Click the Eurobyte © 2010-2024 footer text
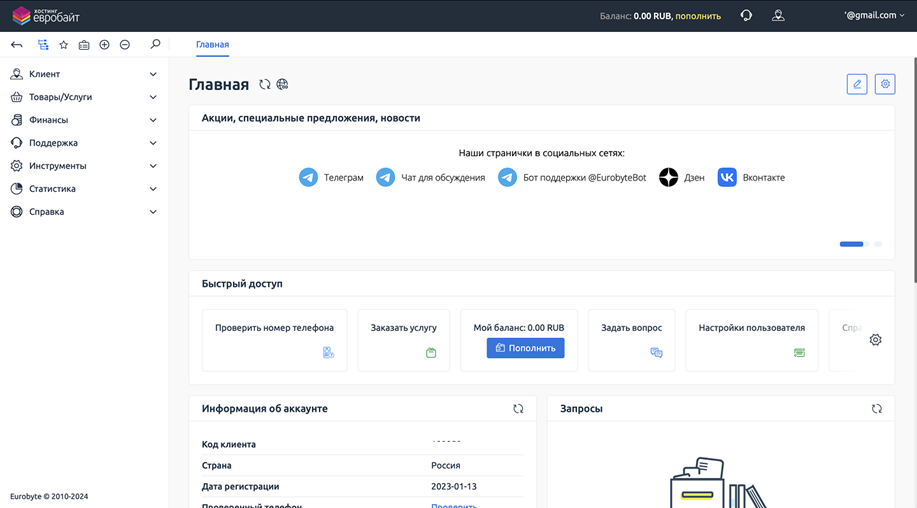This screenshot has height=508, width=917. coord(49,496)
